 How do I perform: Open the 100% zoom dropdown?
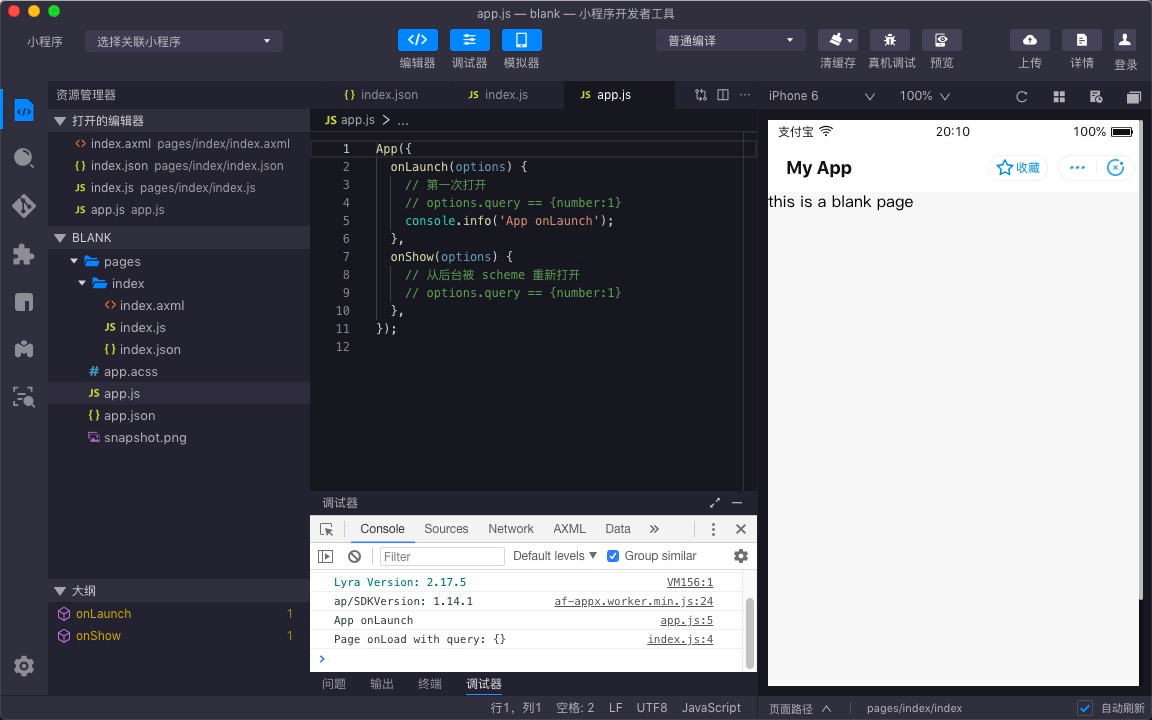tap(924, 96)
